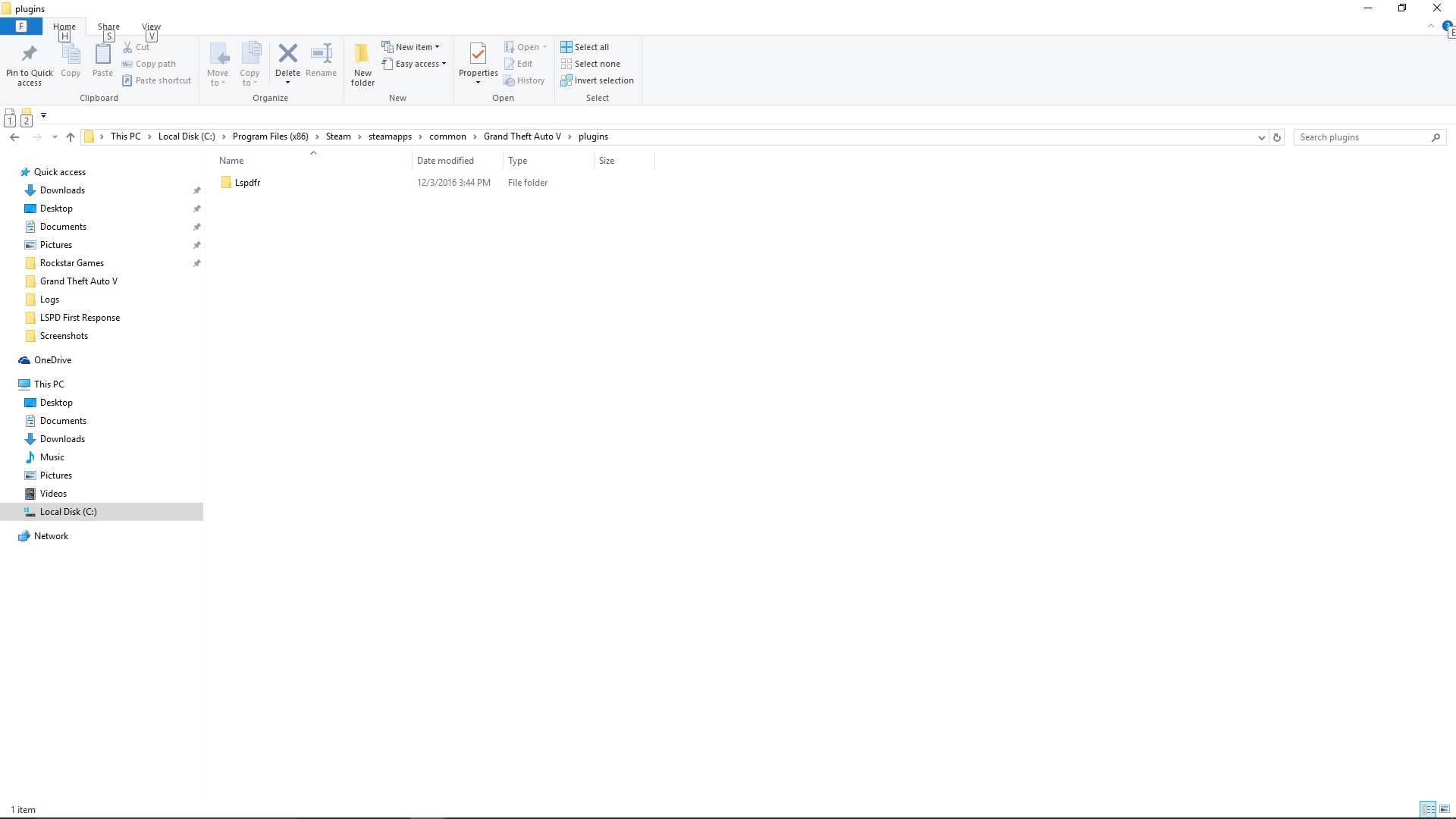Click Select none in ribbon

click(x=590, y=64)
